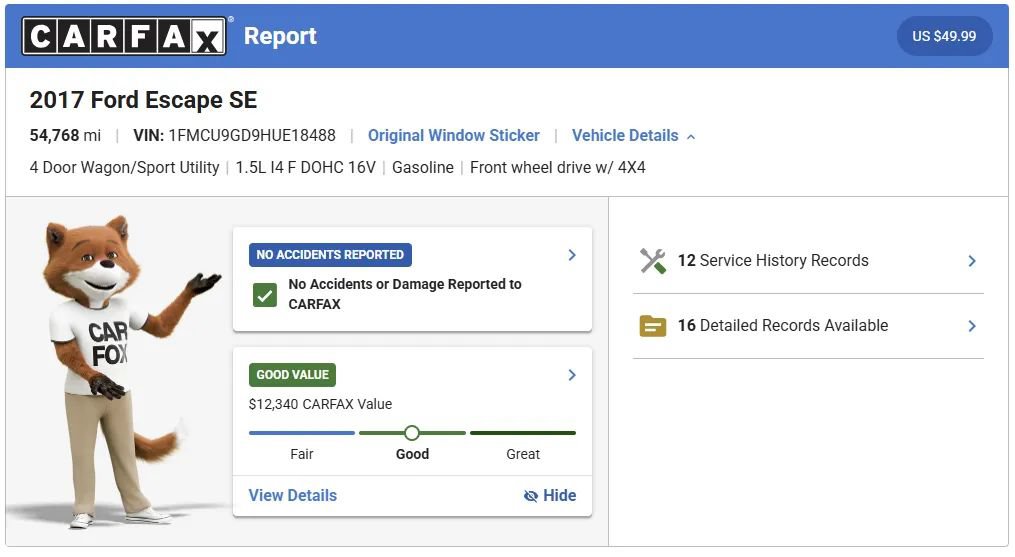Click the wrench and screwdriver service icon
This screenshot has height=557, width=1015.
coord(652,261)
